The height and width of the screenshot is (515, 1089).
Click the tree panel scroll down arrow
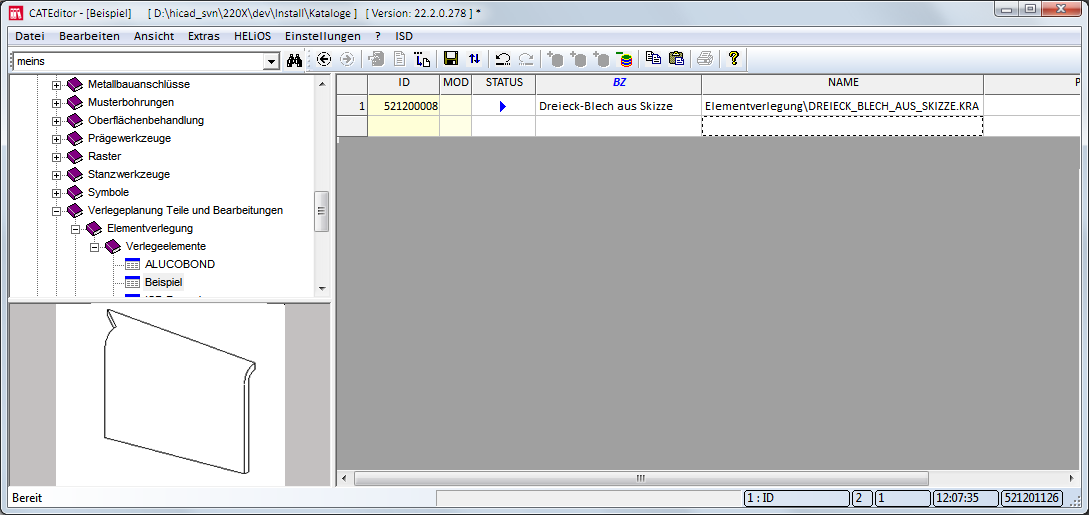(322, 288)
